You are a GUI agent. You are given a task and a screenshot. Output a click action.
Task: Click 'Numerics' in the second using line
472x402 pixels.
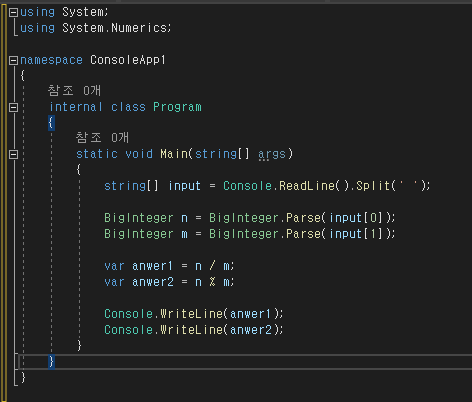(138, 28)
